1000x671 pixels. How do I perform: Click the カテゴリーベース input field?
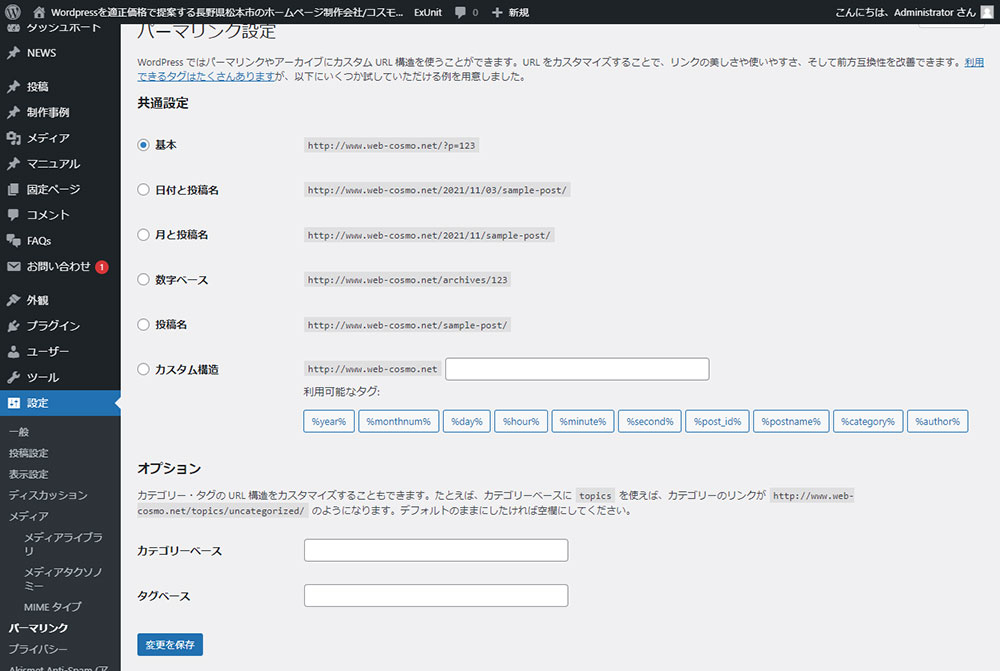click(435, 551)
